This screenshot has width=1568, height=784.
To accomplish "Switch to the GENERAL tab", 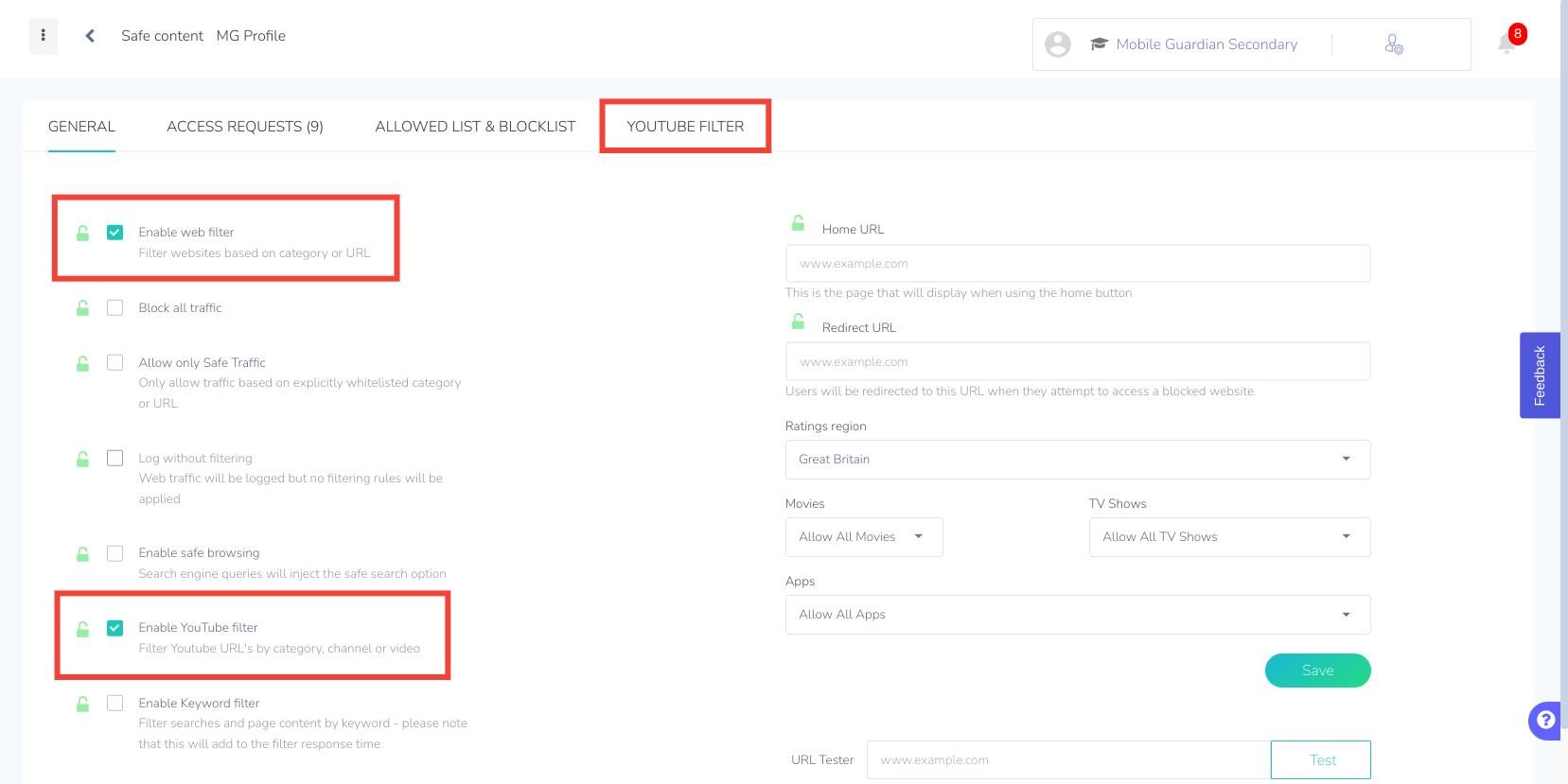I will (81, 127).
